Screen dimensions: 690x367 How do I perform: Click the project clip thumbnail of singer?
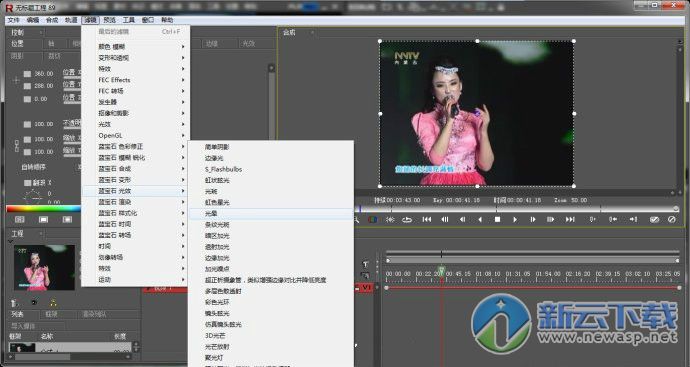pos(44,268)
